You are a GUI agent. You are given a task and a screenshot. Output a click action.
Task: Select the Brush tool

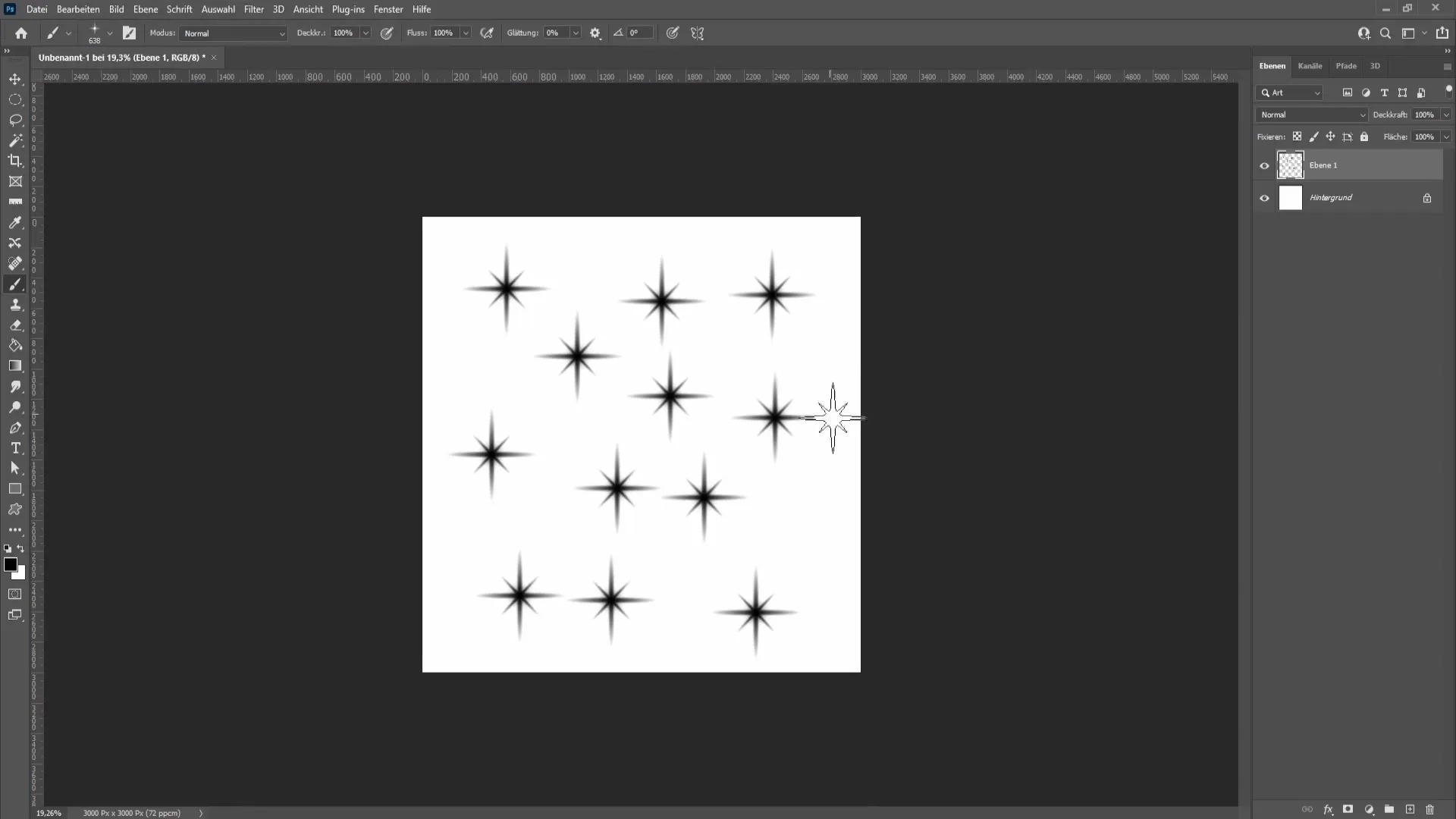click(15, 283)
